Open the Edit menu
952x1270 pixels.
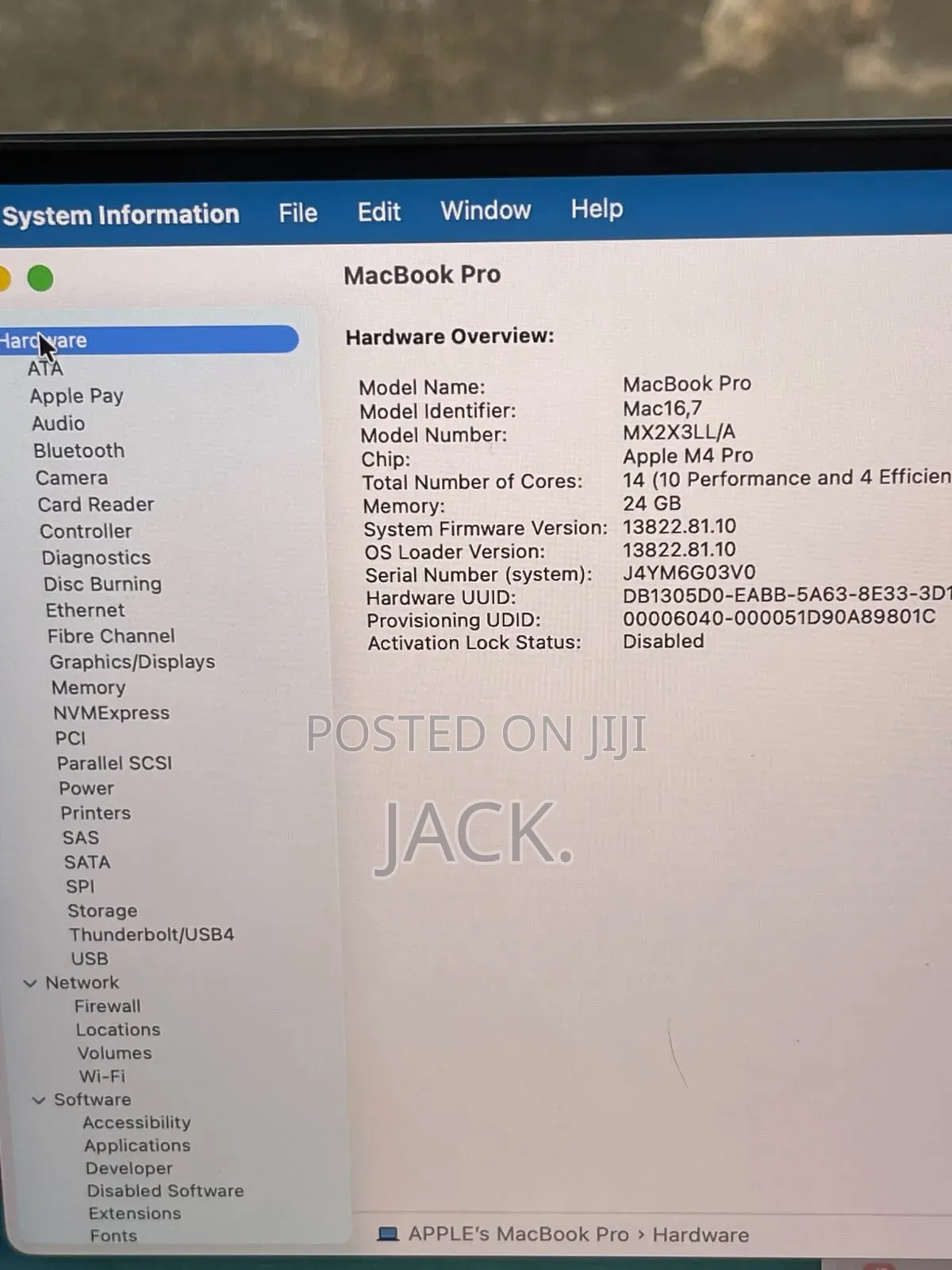[379, 212]
